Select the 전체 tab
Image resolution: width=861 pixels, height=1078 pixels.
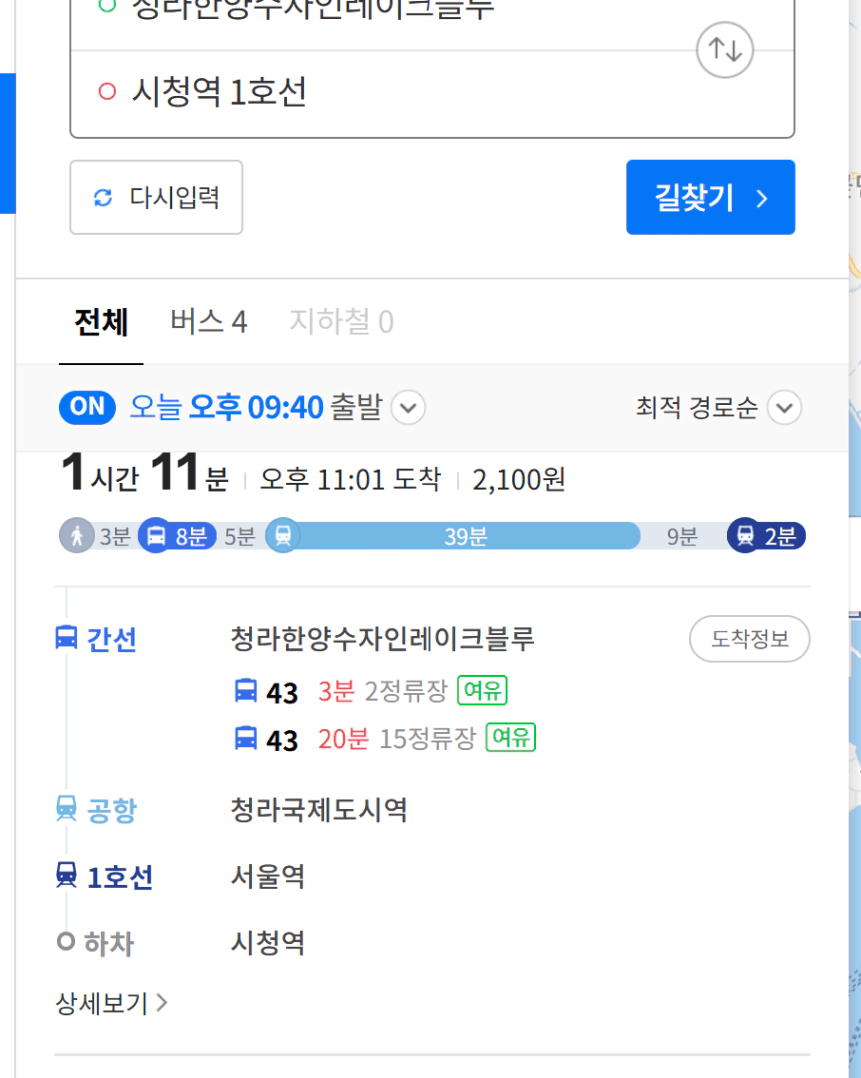[101, 322]
